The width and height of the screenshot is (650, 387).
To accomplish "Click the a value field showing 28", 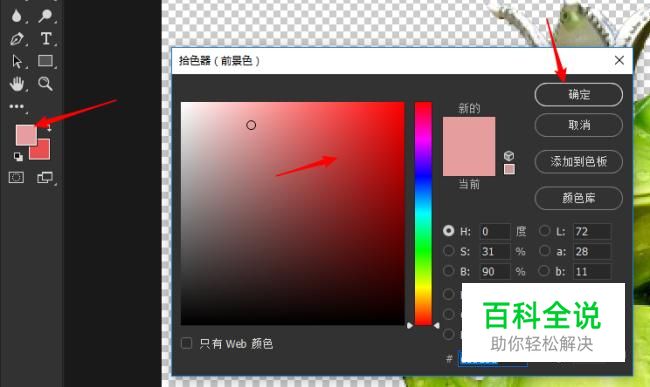I will (592, 252).
